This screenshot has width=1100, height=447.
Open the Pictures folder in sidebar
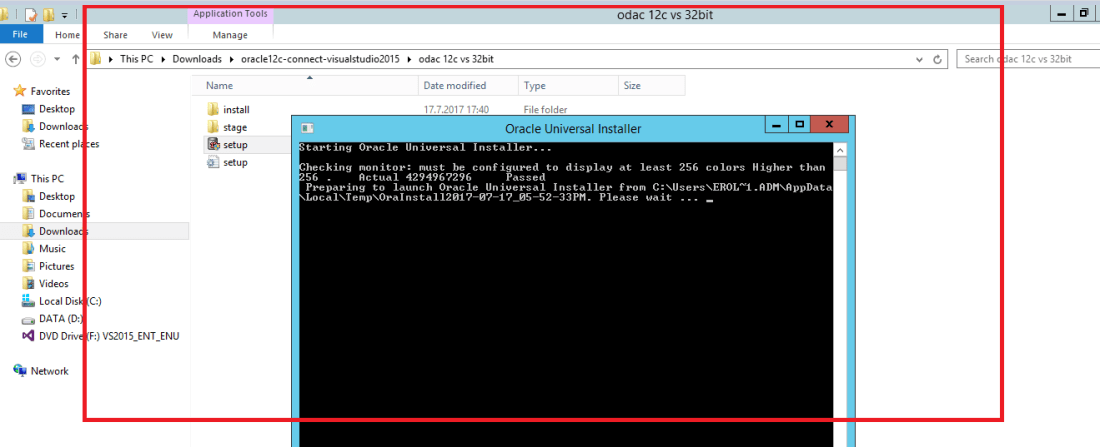point(56,266)
